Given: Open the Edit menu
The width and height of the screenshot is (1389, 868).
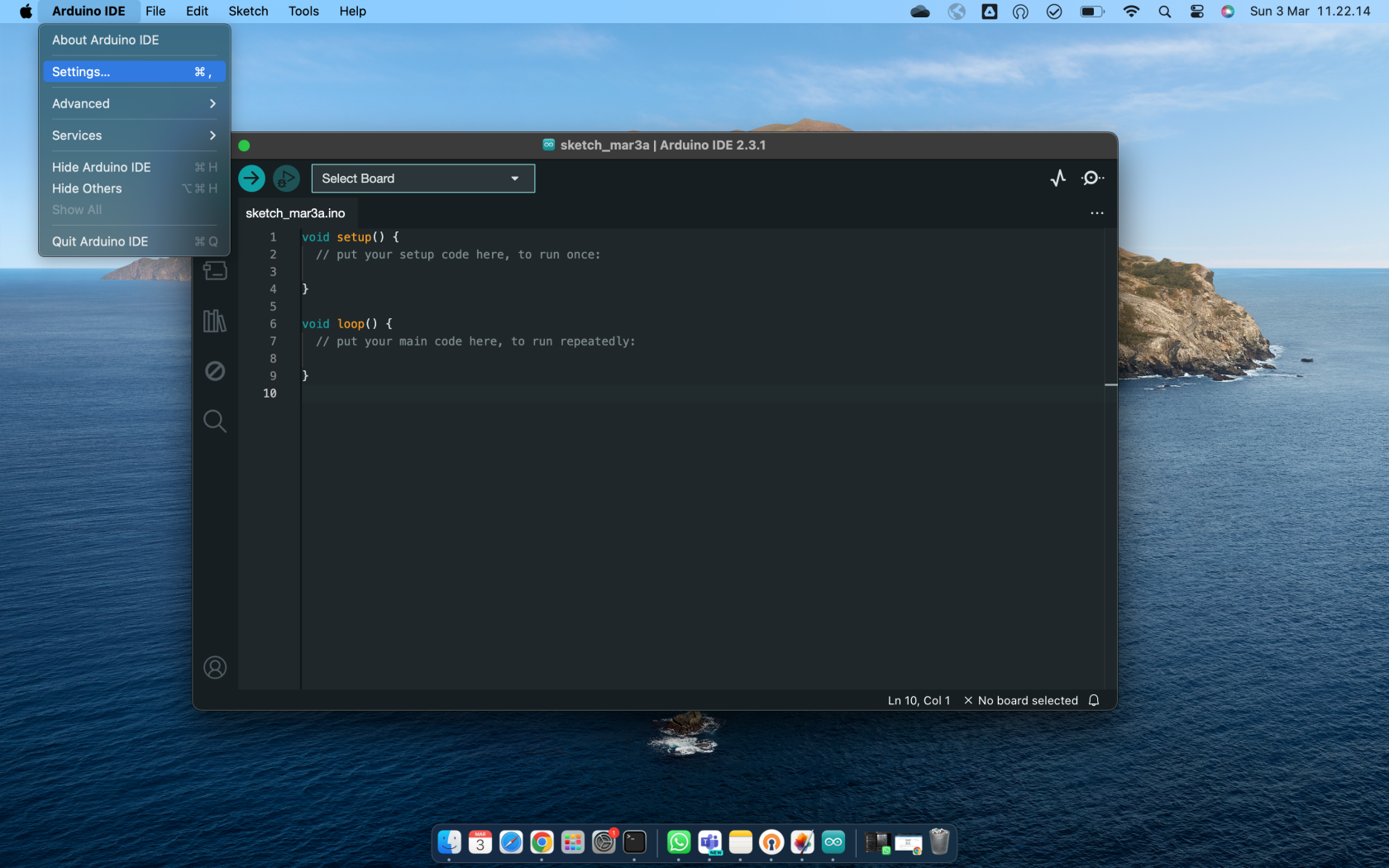Looking at the screenshot, I should click(197, 12).
